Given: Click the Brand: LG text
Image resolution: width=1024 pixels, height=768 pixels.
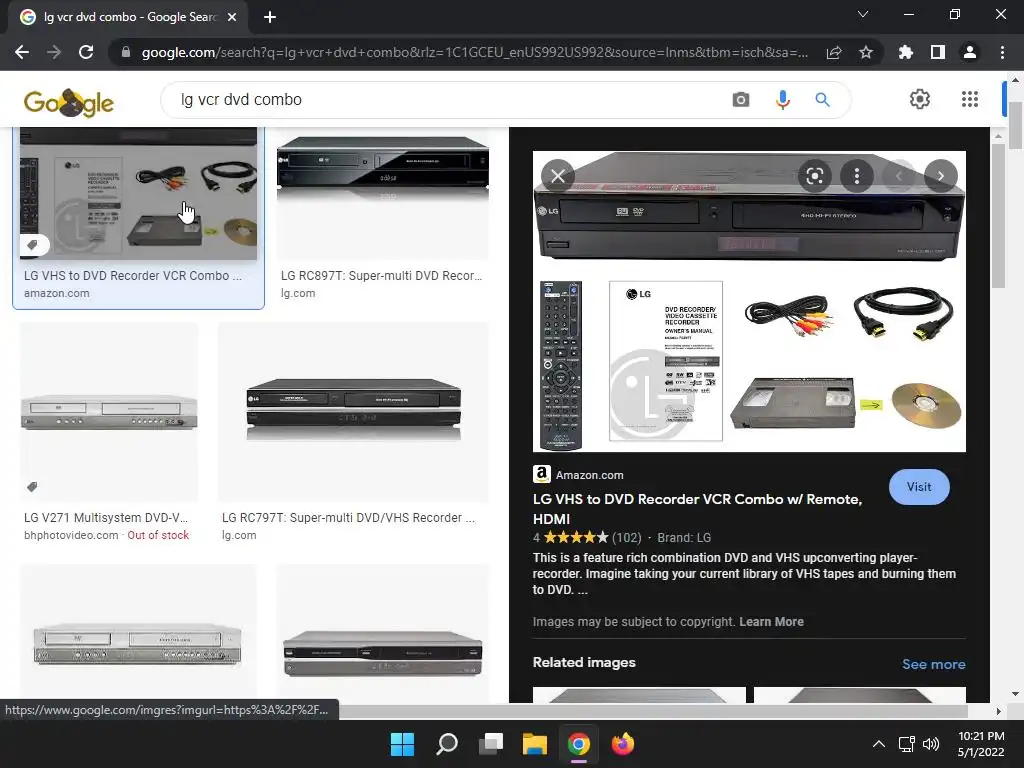Looking at the screenshot, I should (x=684, y=537).
